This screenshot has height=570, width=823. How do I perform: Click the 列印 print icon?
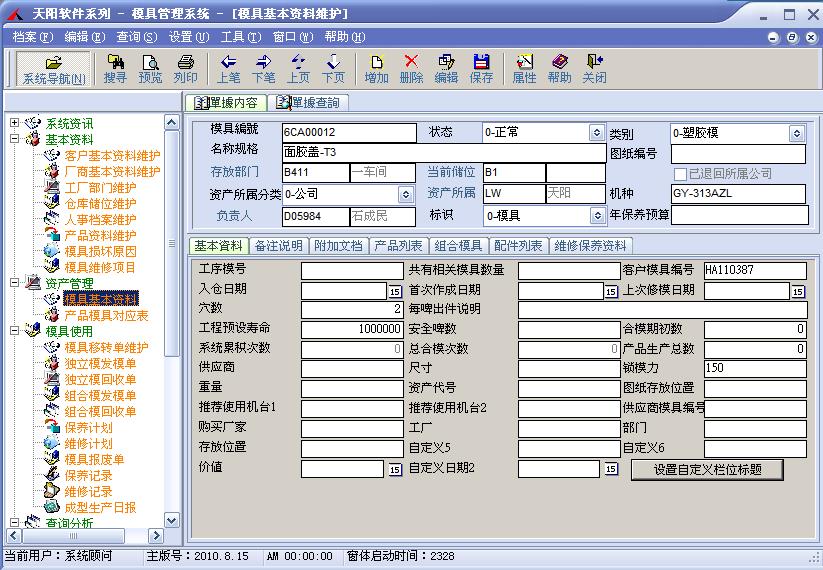pos(185,68)
